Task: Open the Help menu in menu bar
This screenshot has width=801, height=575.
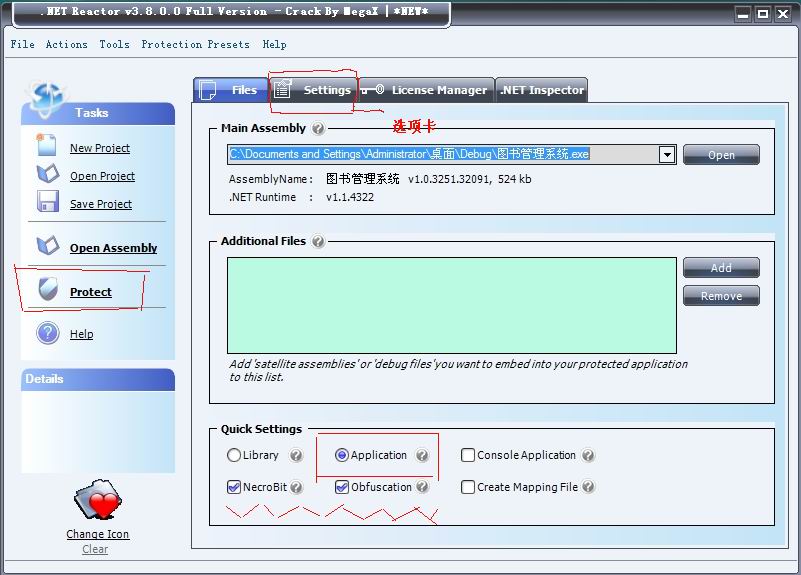Action: (x=274, y=44)
